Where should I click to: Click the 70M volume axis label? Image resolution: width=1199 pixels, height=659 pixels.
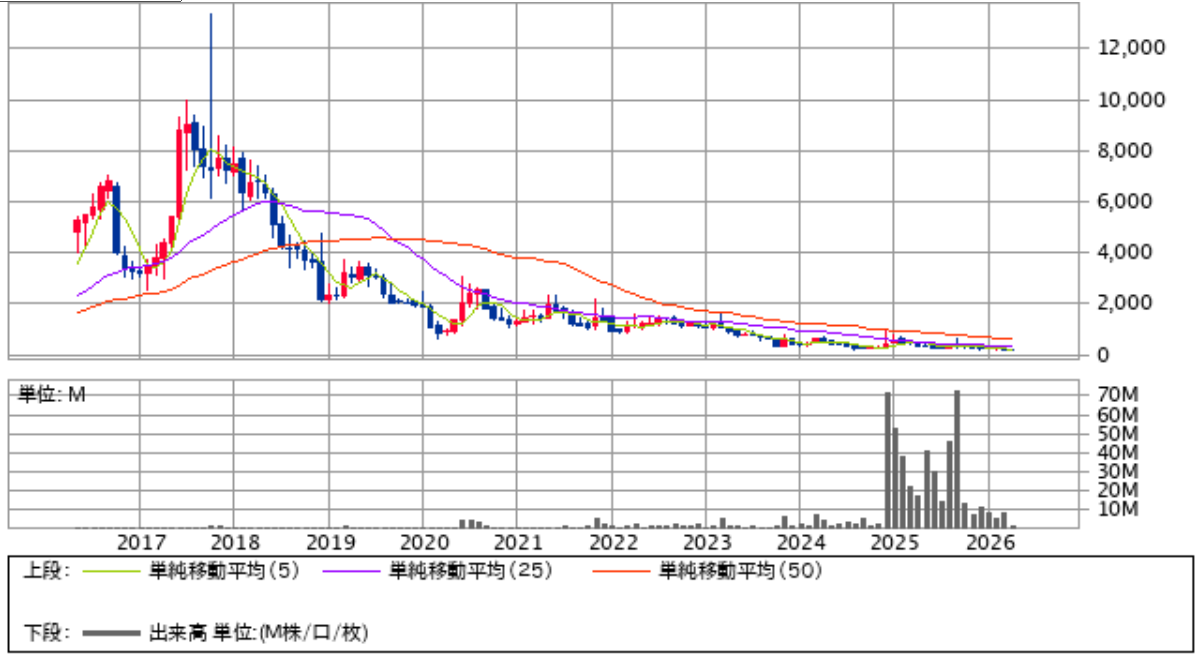pyautogui.click(x=1118, y=396)
